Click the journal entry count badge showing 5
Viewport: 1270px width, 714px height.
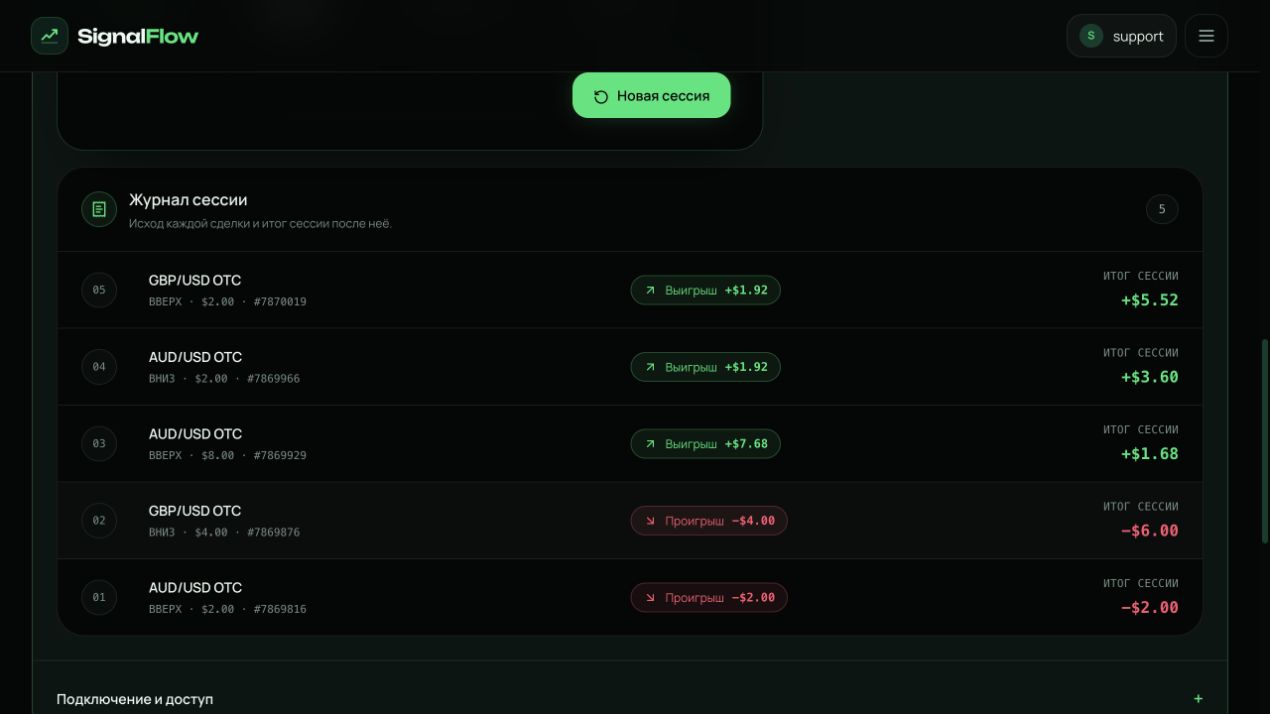click(x=1161, y=209)
